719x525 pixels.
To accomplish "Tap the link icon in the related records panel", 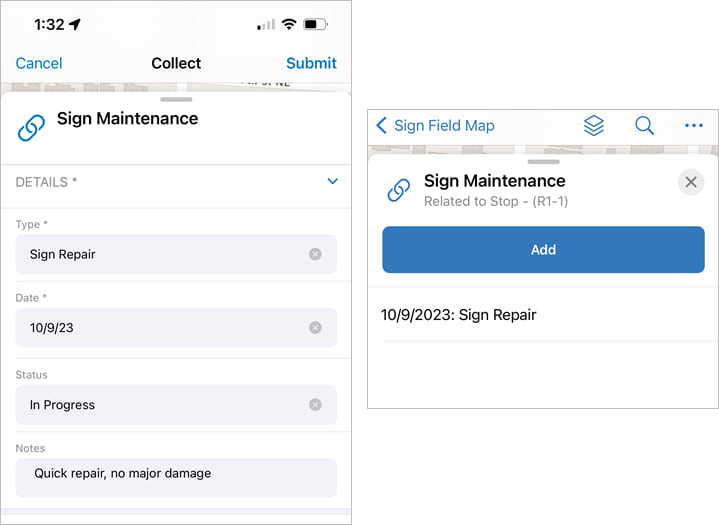I will 398,190.
